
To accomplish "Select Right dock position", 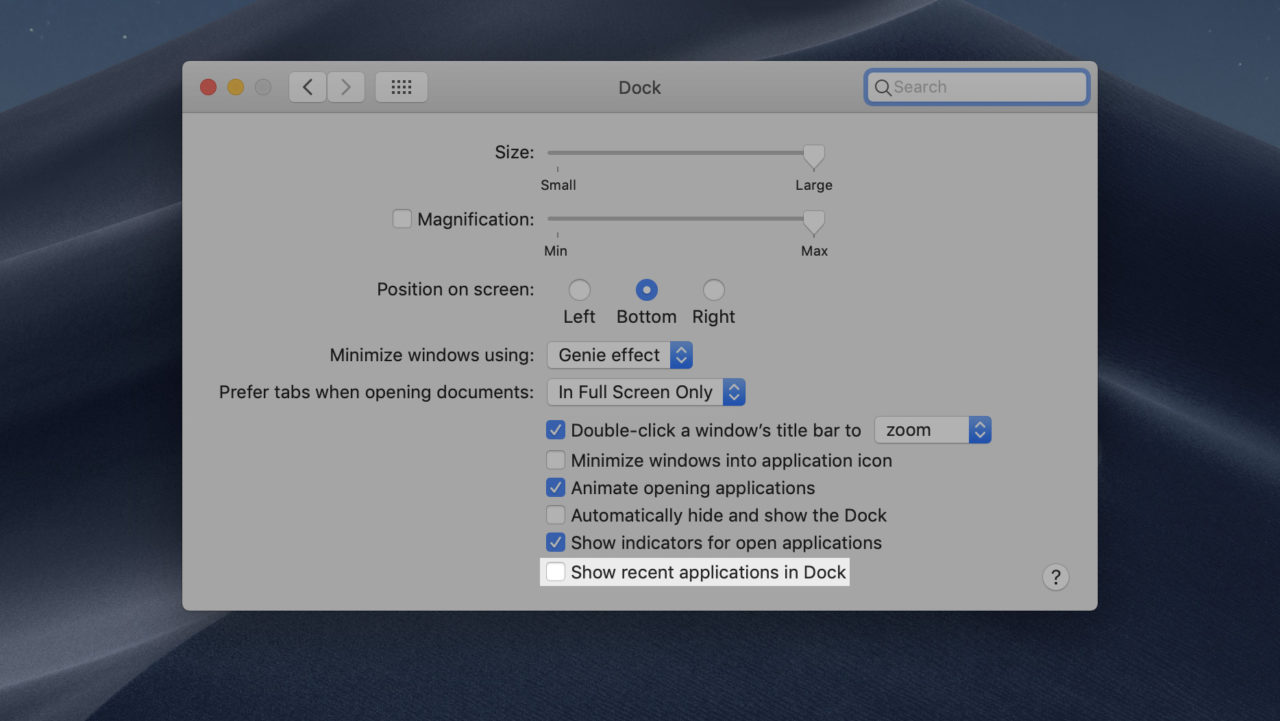I will (x=713, y=290).
